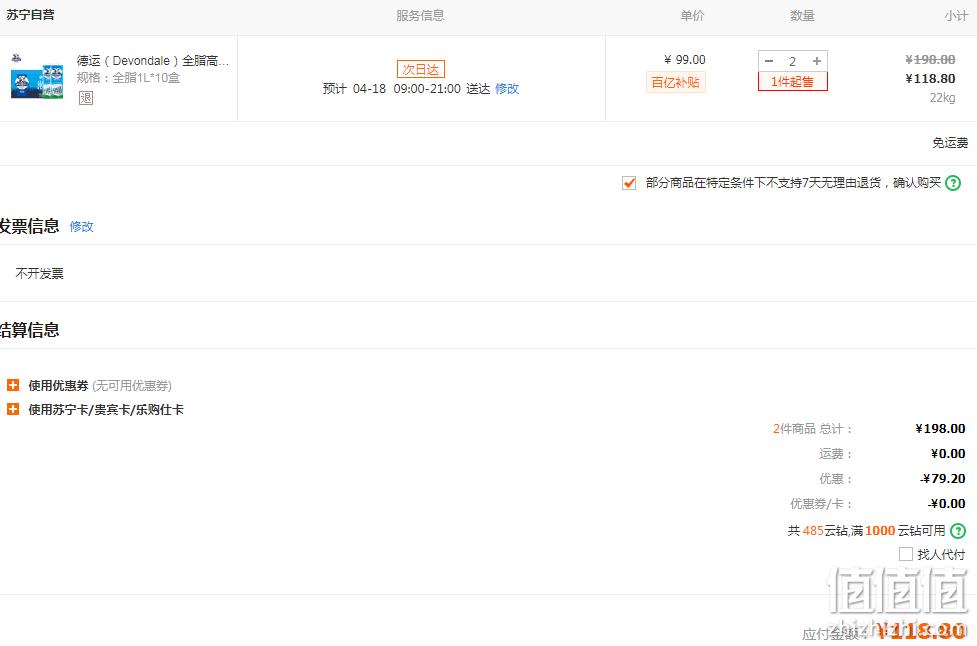Expand the 使用优惠券 section
This screenshot has height=646, width=977.
point(12,385)
